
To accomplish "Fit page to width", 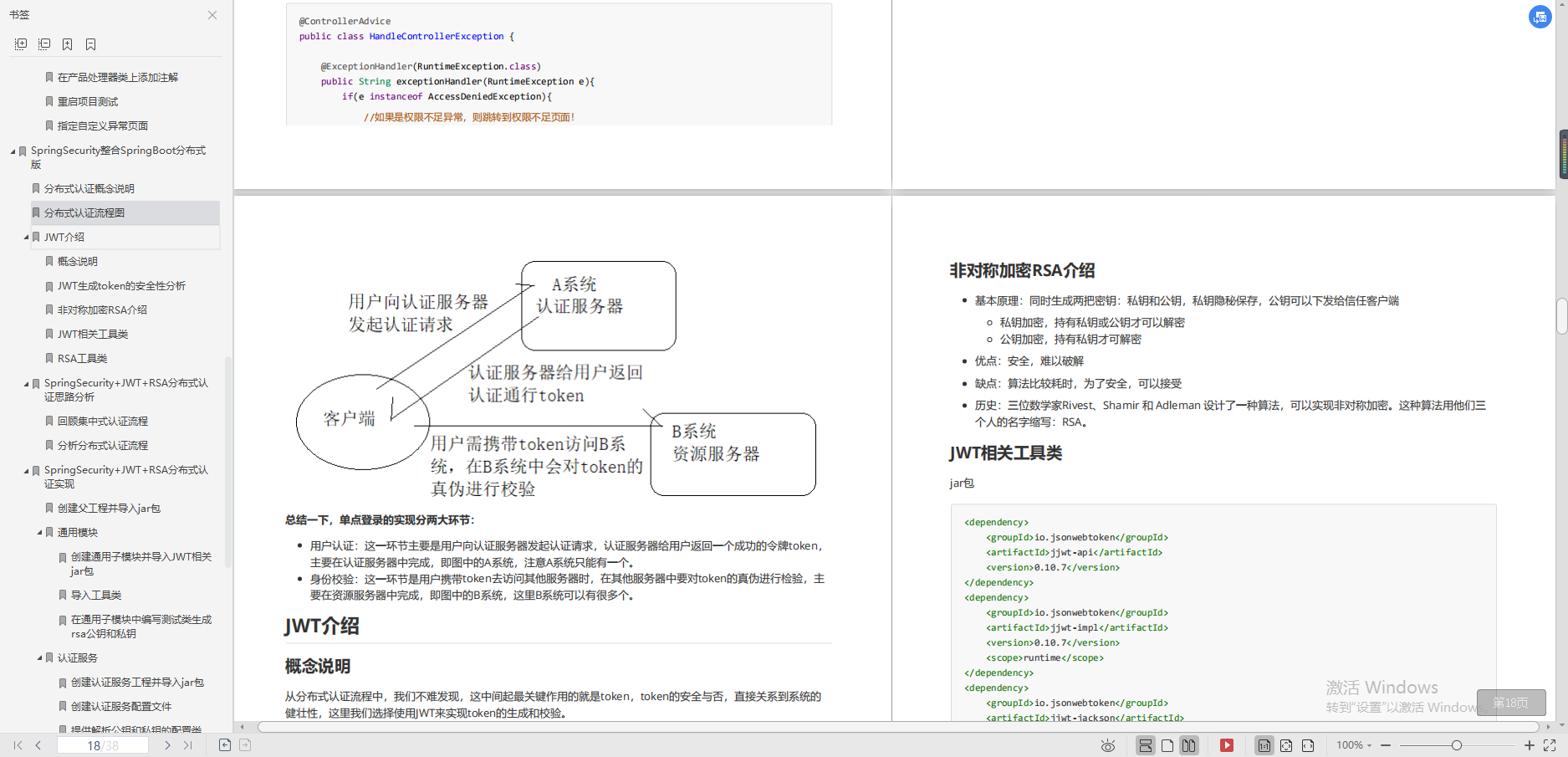I will click(x=1308, y=745).
